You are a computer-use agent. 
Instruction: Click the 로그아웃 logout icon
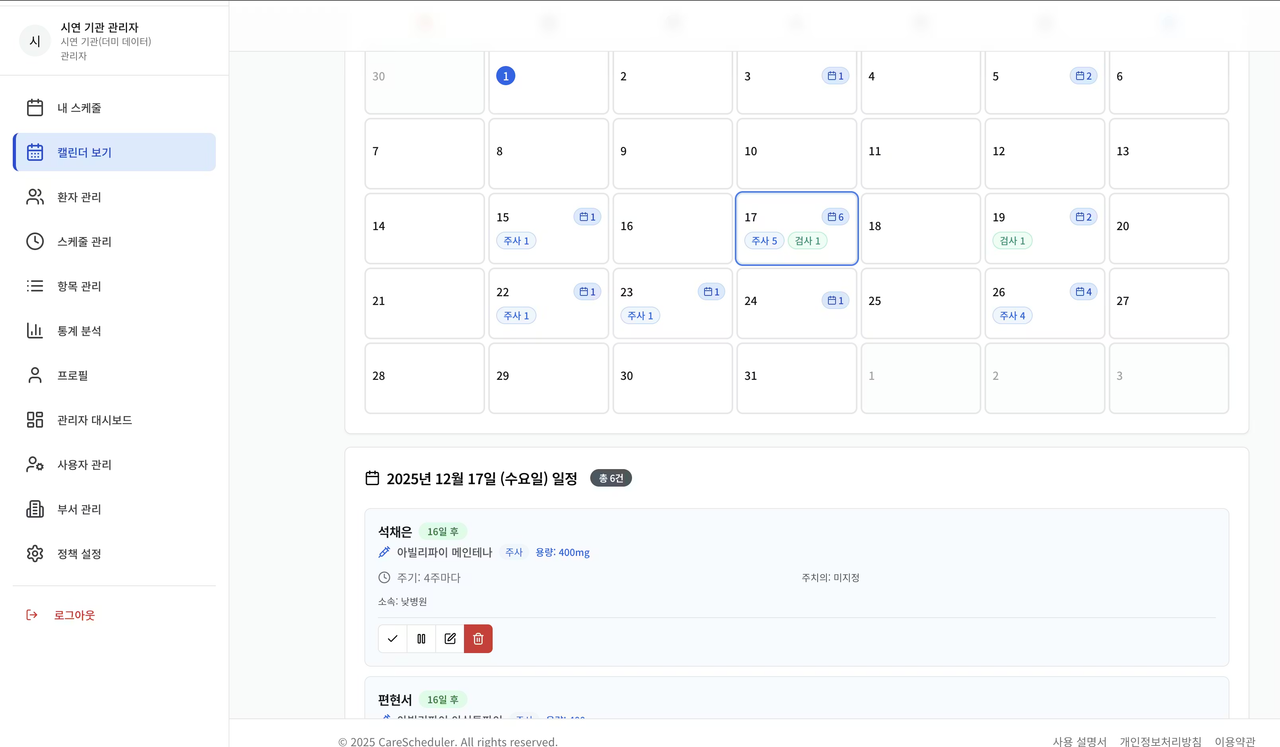click(x=30, y=614)
